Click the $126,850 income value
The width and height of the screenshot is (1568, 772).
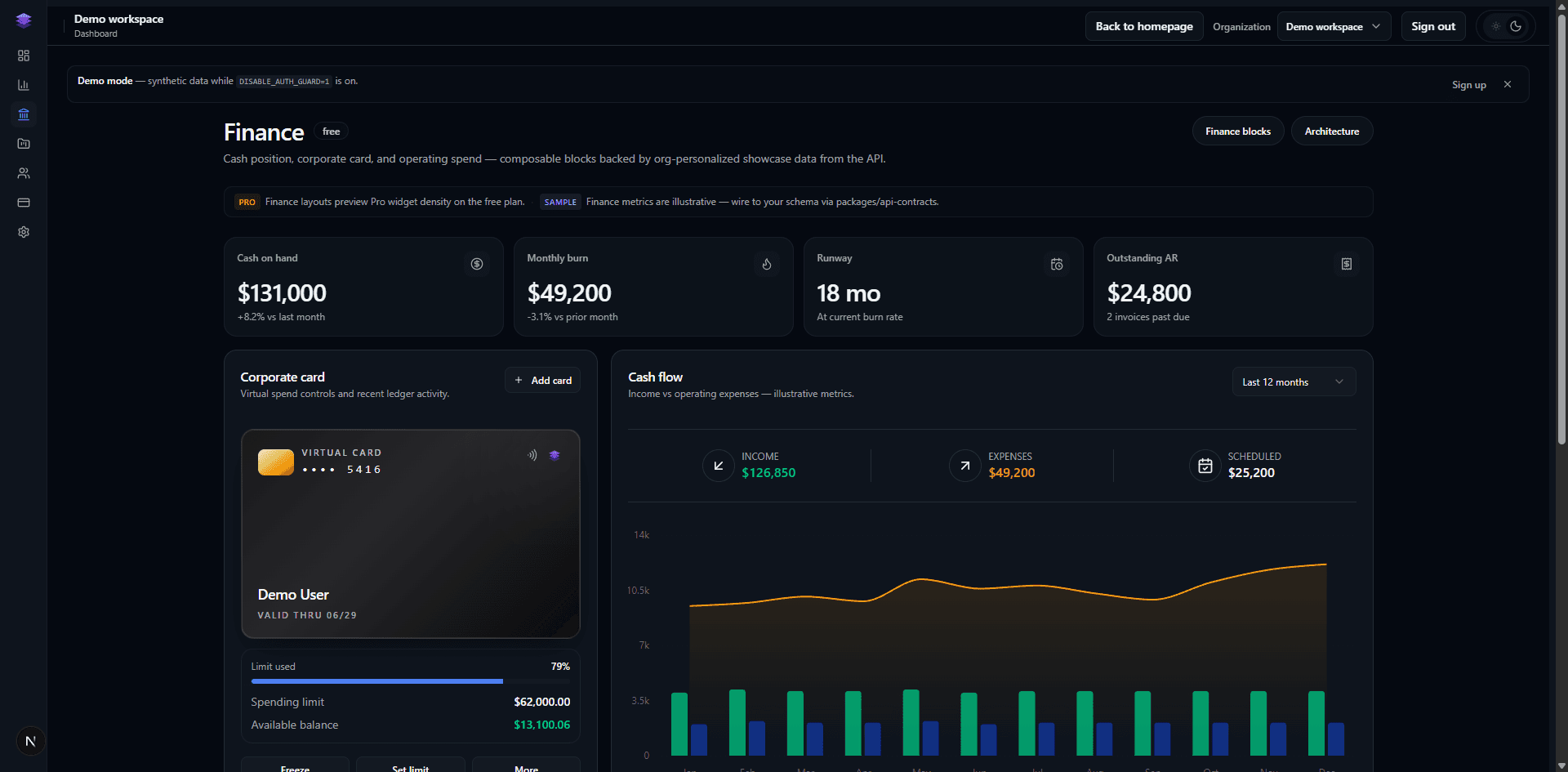pos(768,473)
